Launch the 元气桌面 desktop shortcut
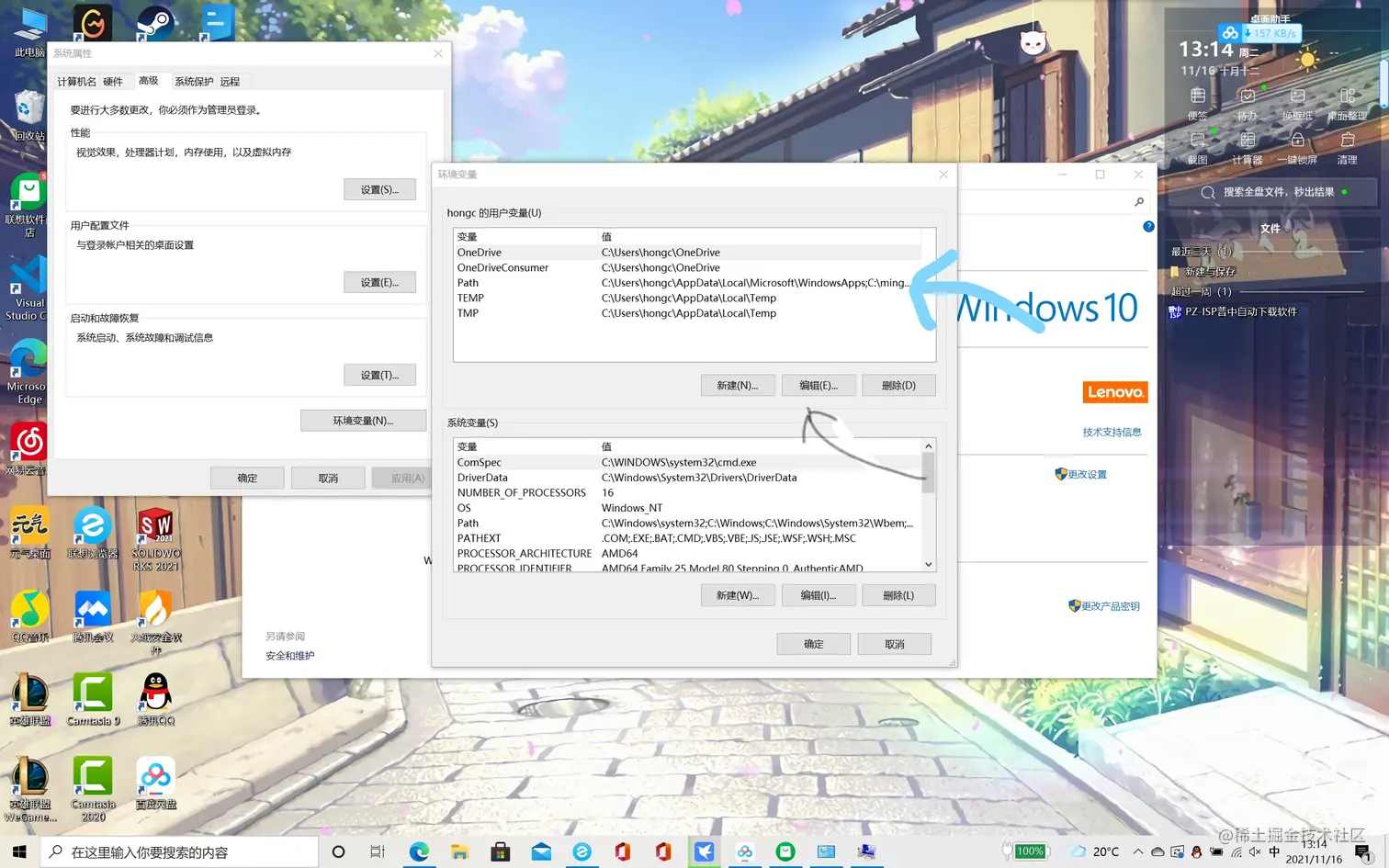Viewport: 1389px width, 868px height. coord(29,533)
